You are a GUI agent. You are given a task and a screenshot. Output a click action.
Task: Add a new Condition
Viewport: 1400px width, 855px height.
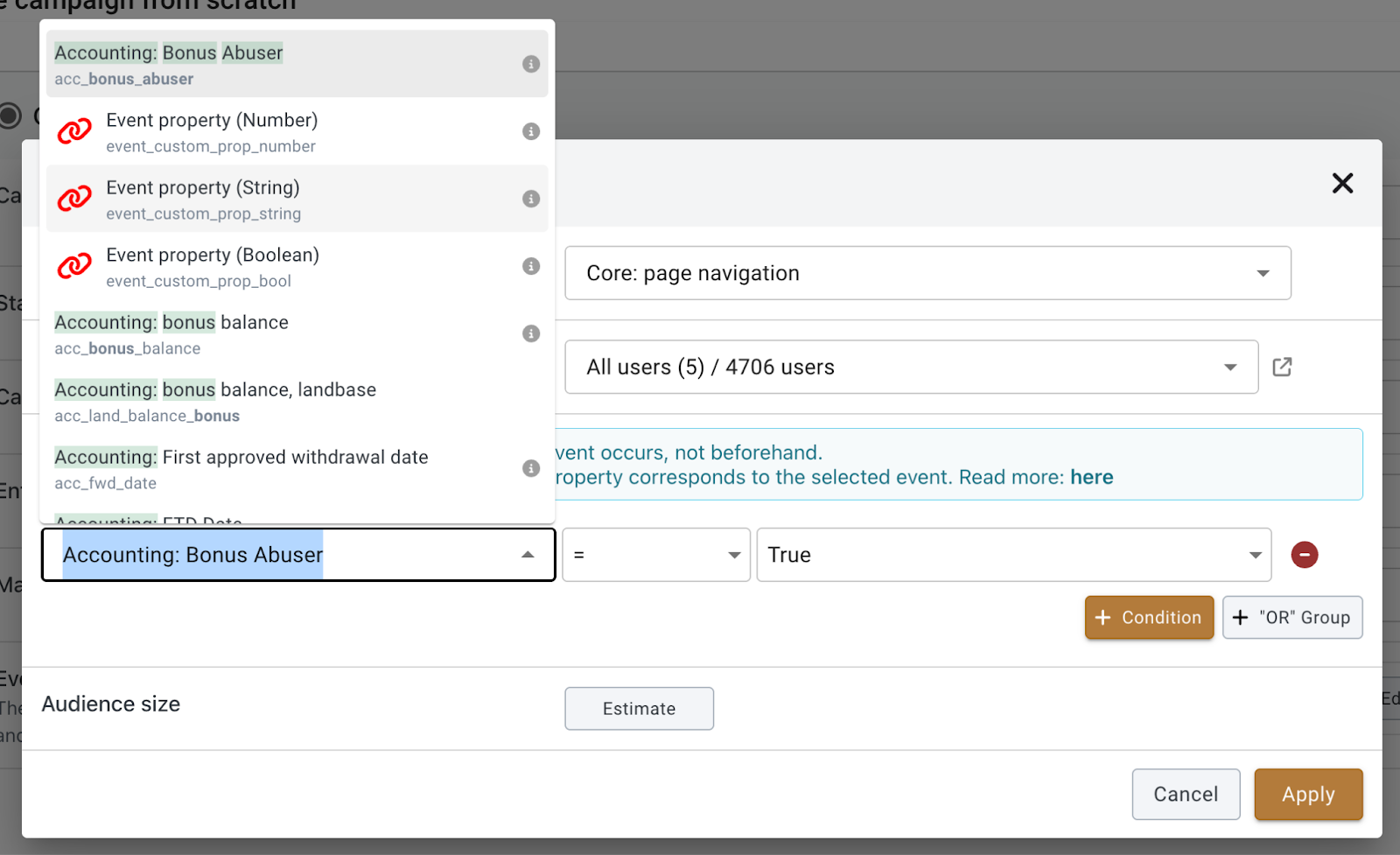[x=1149, y=618]
